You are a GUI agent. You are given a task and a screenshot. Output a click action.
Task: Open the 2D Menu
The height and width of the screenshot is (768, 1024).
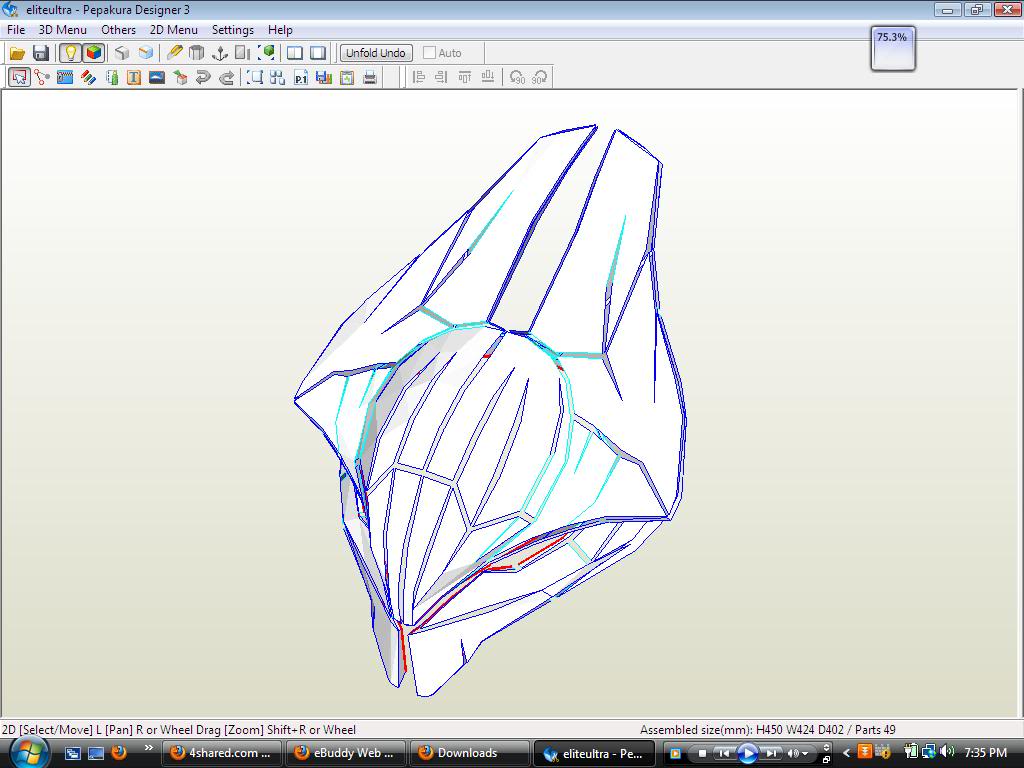click(174, 30)
